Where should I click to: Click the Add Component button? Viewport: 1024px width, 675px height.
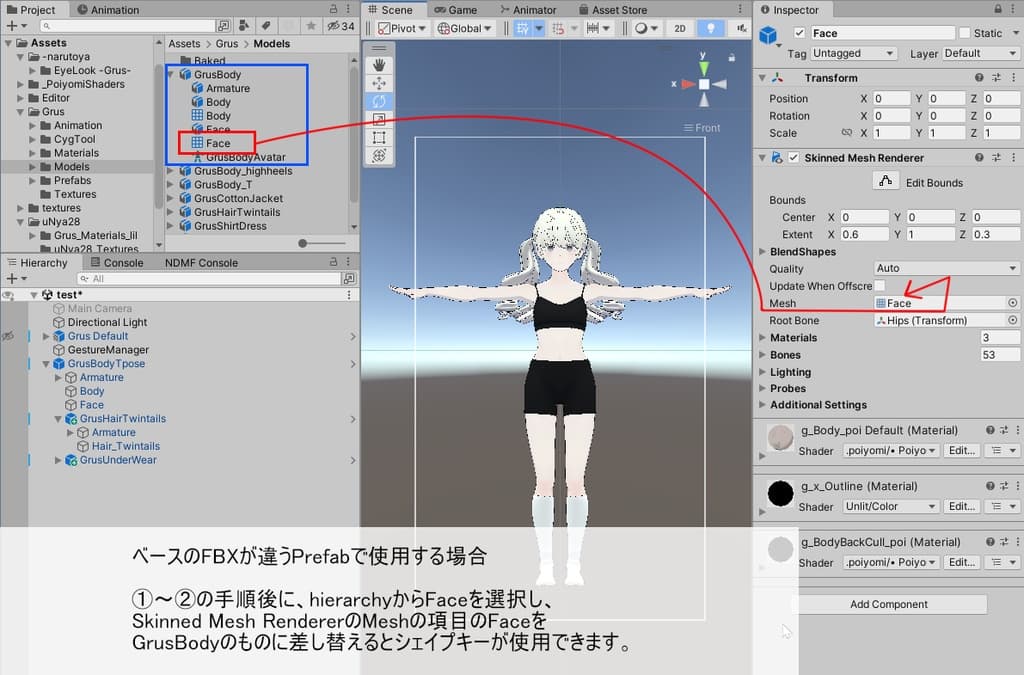pyautogui.click(x=889, y=604)
